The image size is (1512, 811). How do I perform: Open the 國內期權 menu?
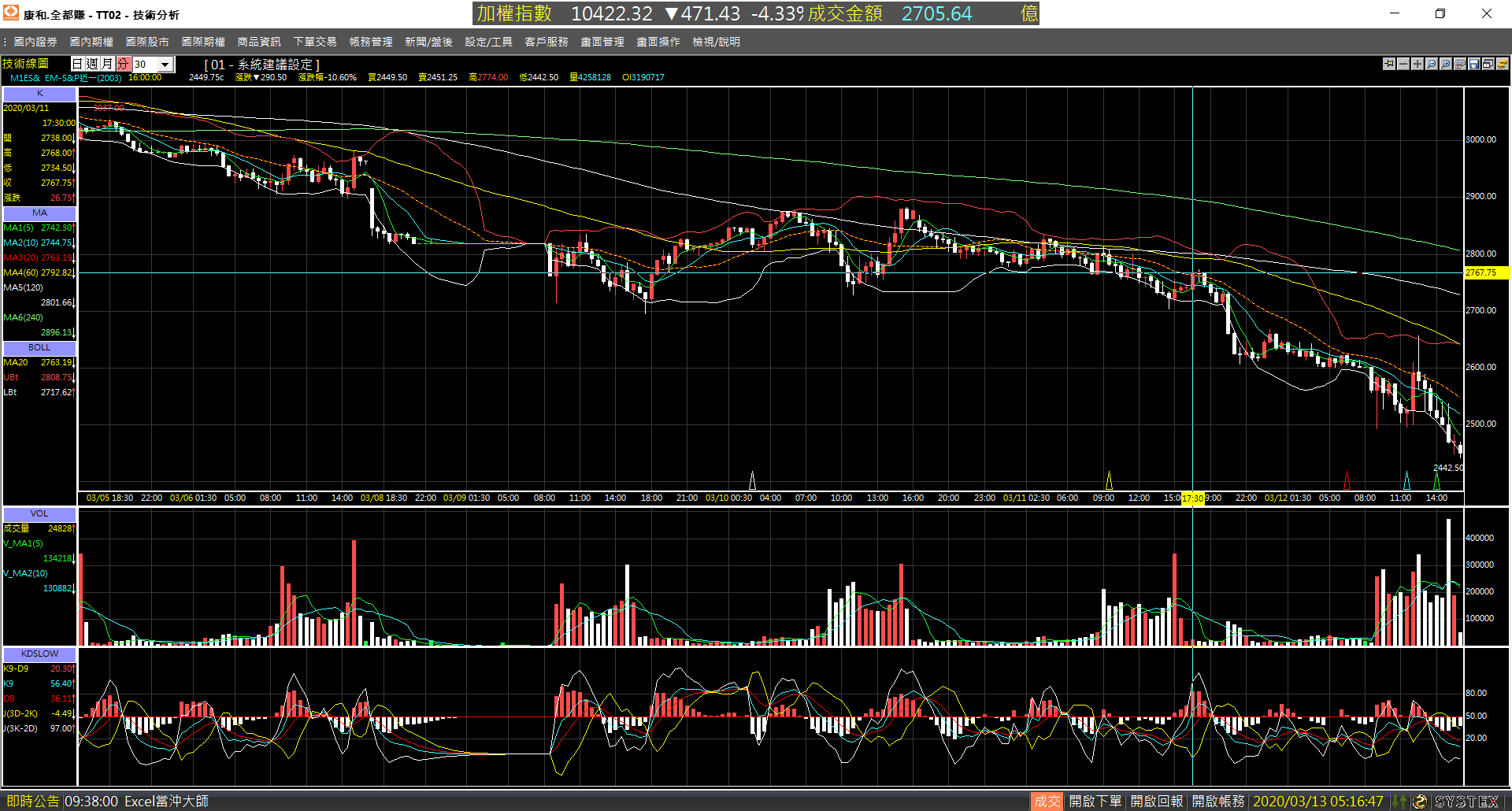tap(91, 42)
